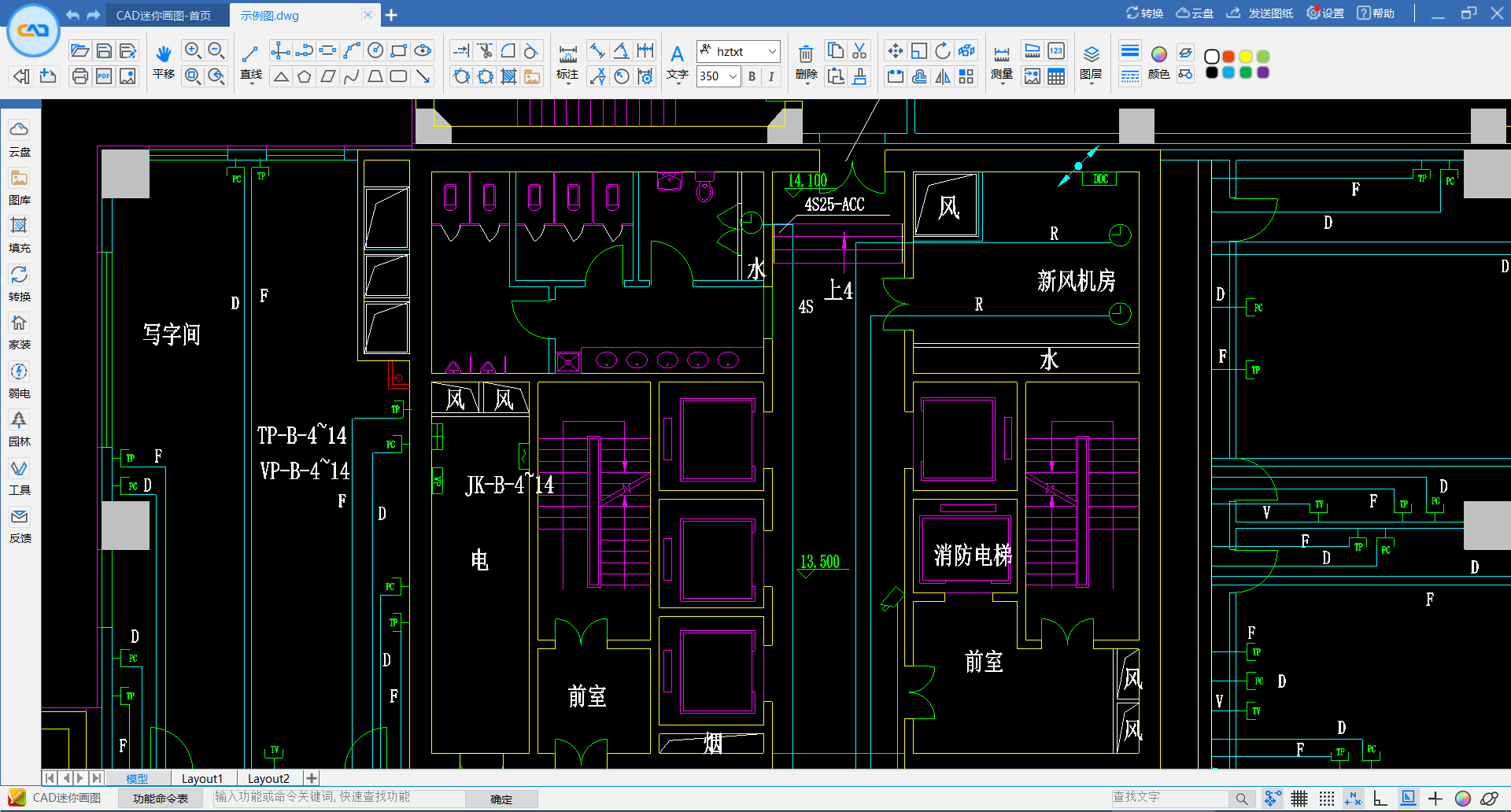Toggle ortho mode in the status bar

pyautogui.click(x=1380, y=799)
